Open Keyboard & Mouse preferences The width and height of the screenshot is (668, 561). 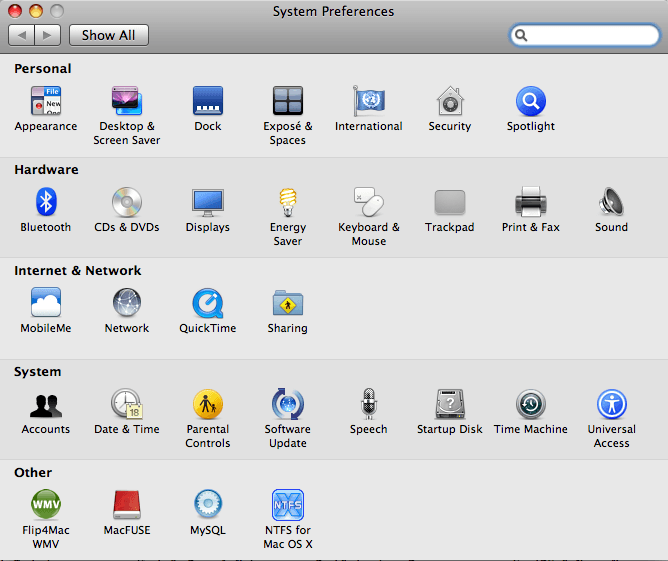369,202
